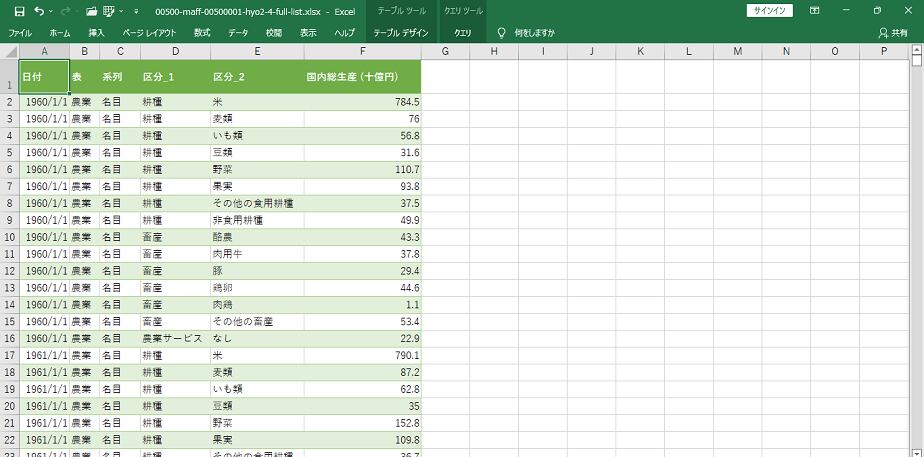
Task: Click the Open folder icon
Action: (92, 11)
